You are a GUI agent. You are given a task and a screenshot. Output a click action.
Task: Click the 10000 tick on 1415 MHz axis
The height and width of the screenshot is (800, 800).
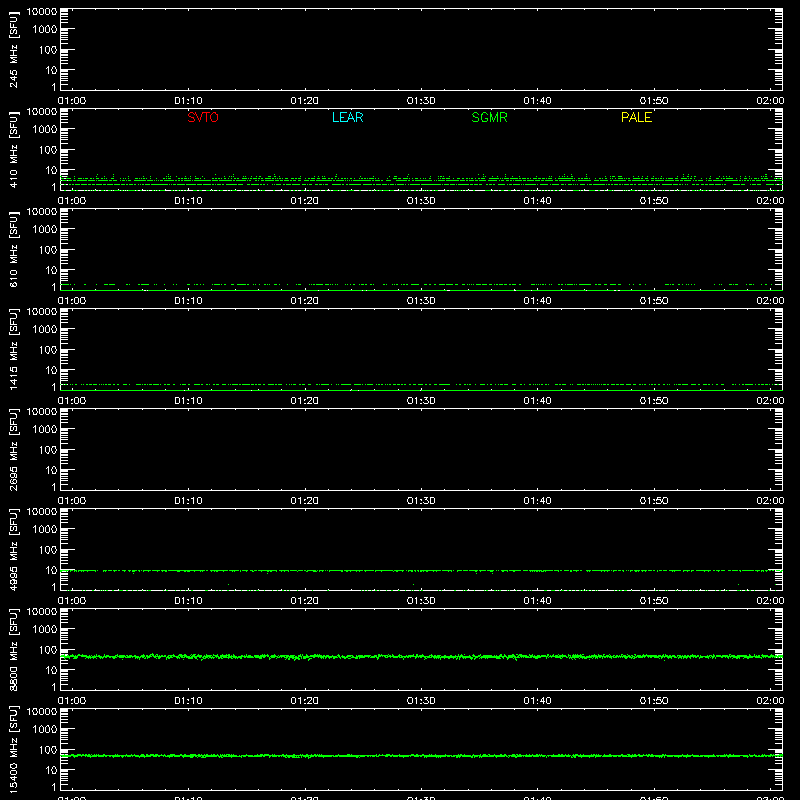(x=42, y=311)
